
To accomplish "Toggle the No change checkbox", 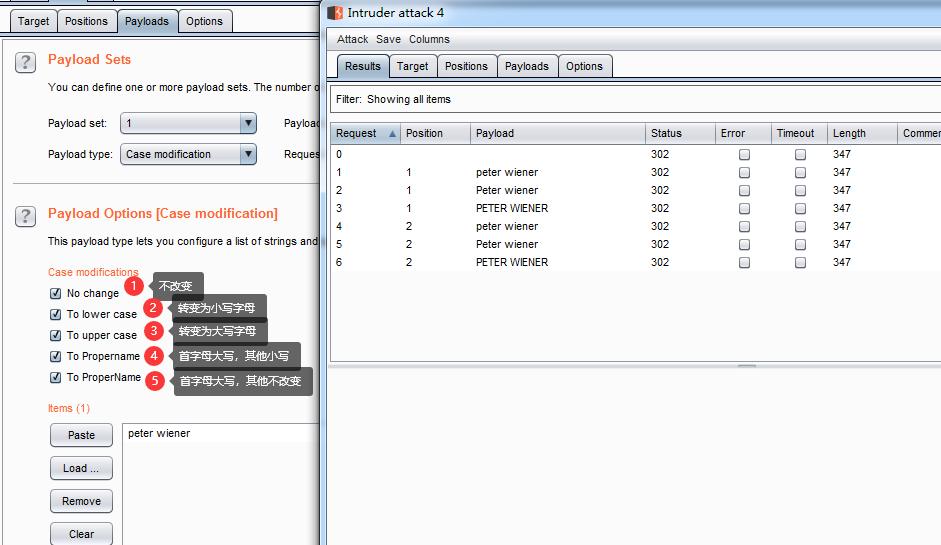I will click(56, 294).
